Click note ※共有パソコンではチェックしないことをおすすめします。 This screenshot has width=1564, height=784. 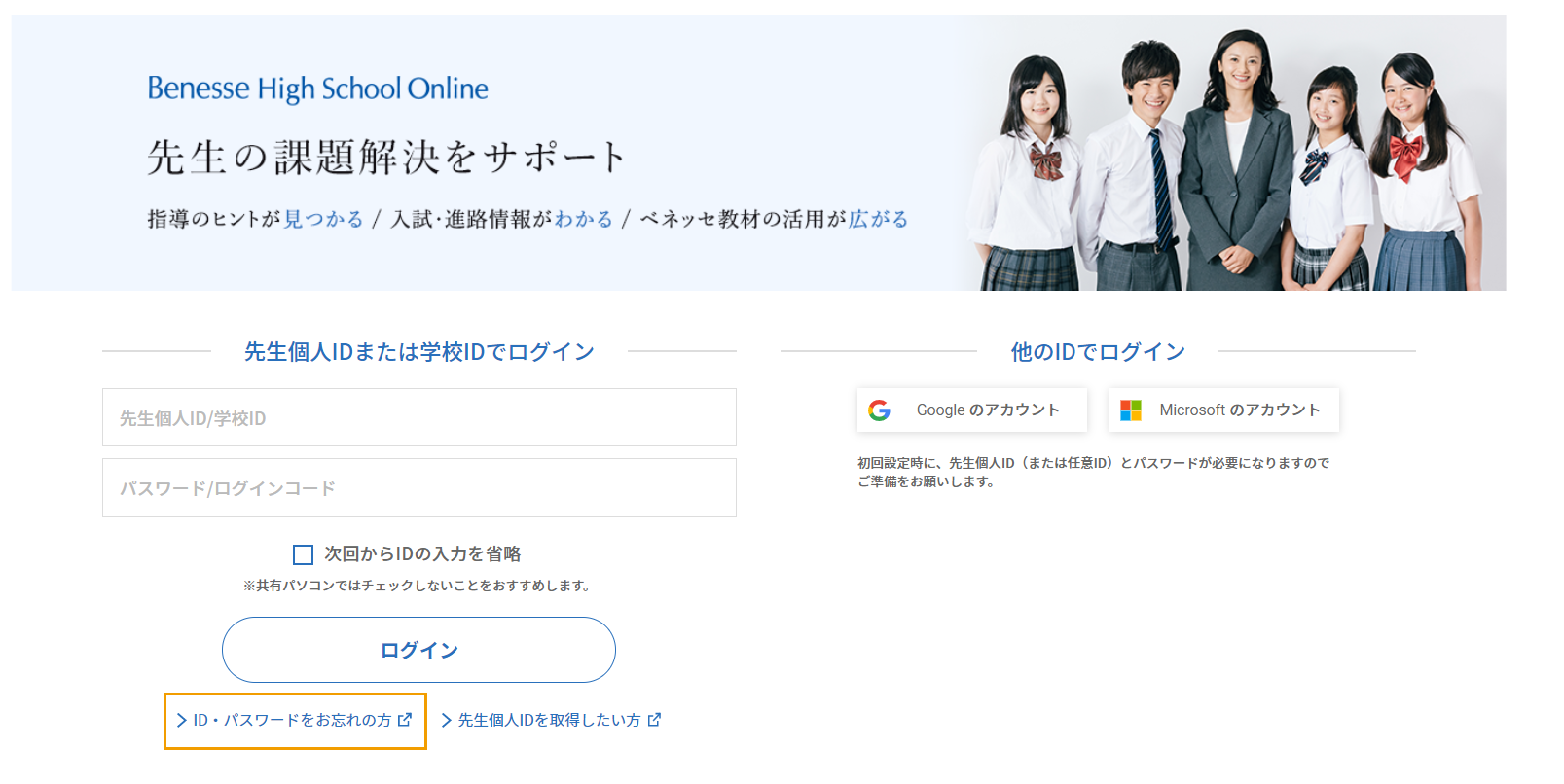click(418, 586)
